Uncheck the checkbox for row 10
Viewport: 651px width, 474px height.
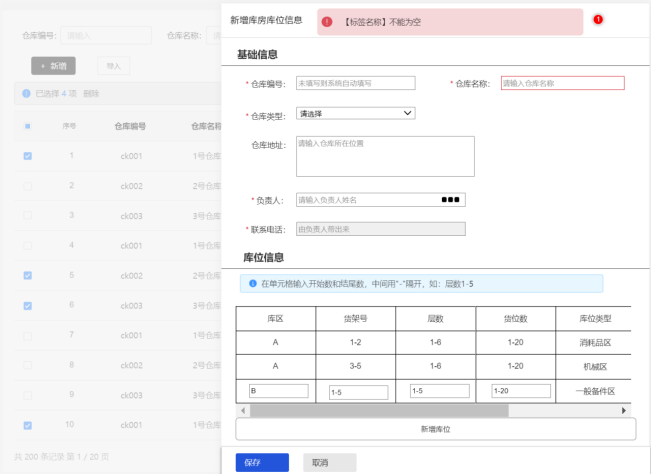(27, 425)
